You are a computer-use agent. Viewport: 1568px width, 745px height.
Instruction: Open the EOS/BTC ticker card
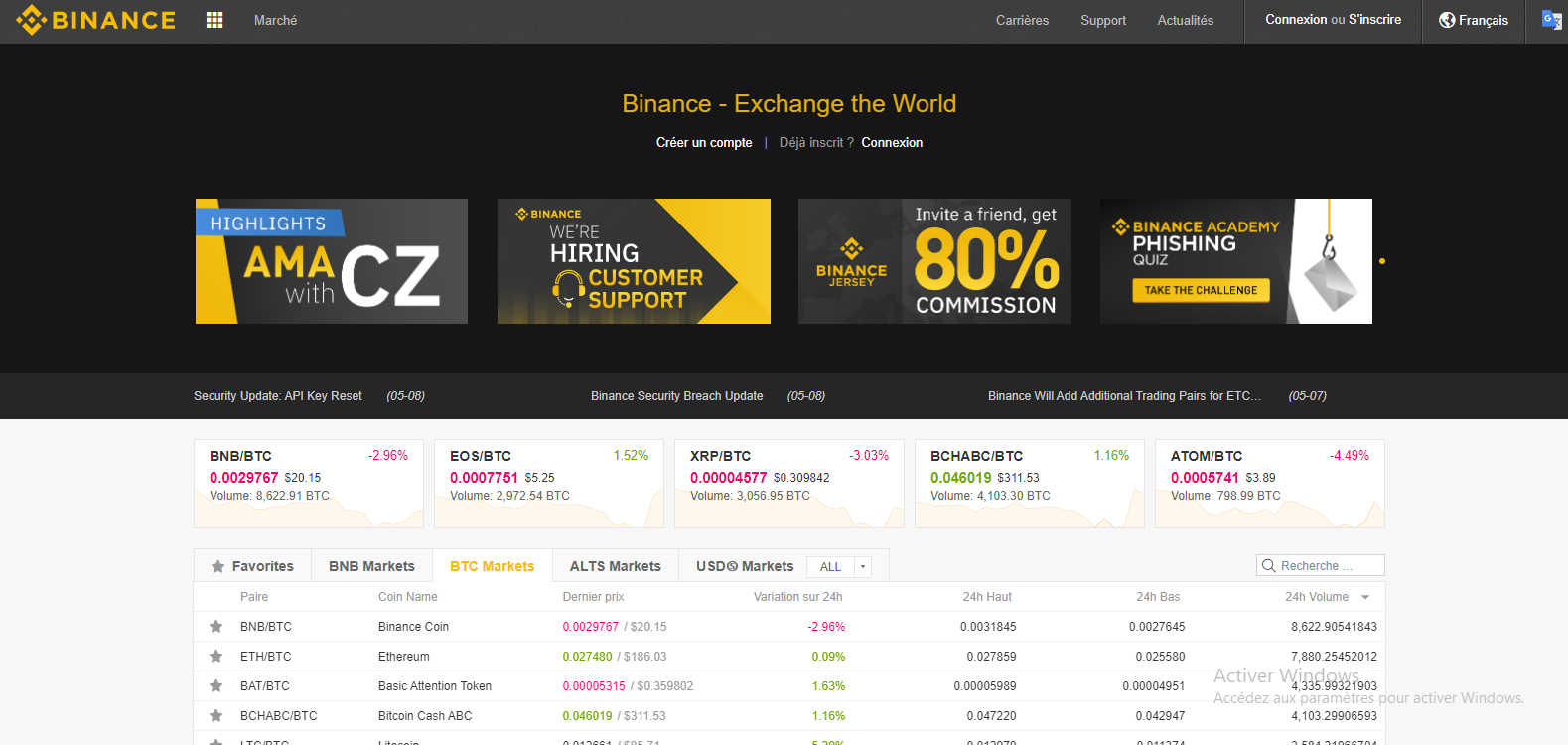coord(549,484)
